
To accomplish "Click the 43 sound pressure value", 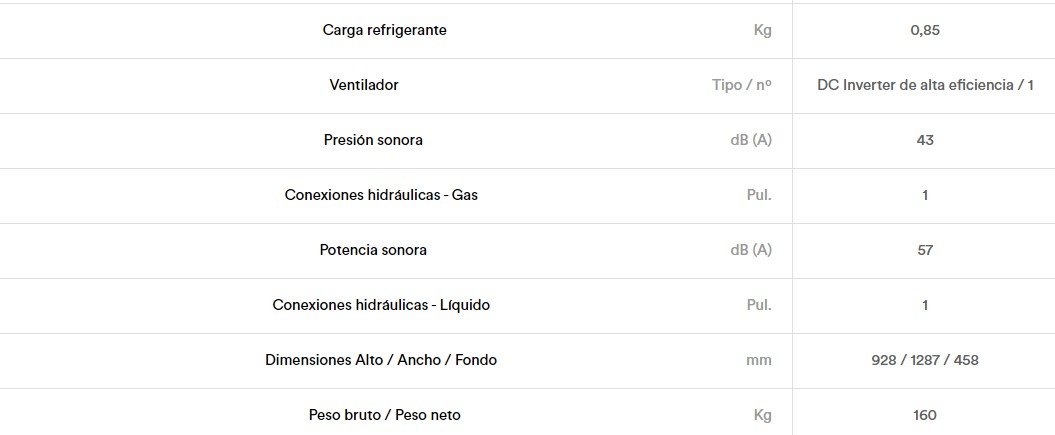I will click(925, 141).
